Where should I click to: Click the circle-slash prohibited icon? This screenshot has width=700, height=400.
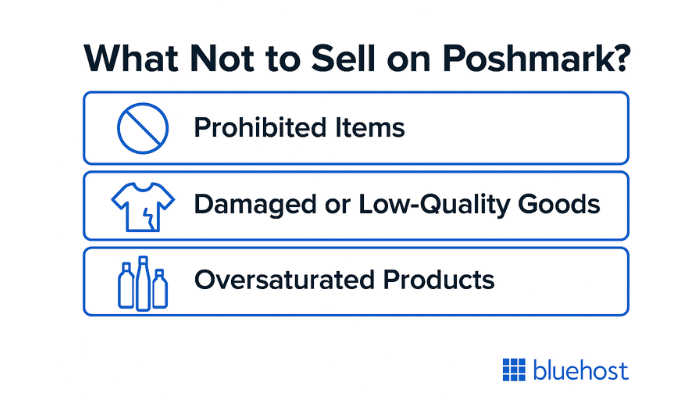click(143, 129)
